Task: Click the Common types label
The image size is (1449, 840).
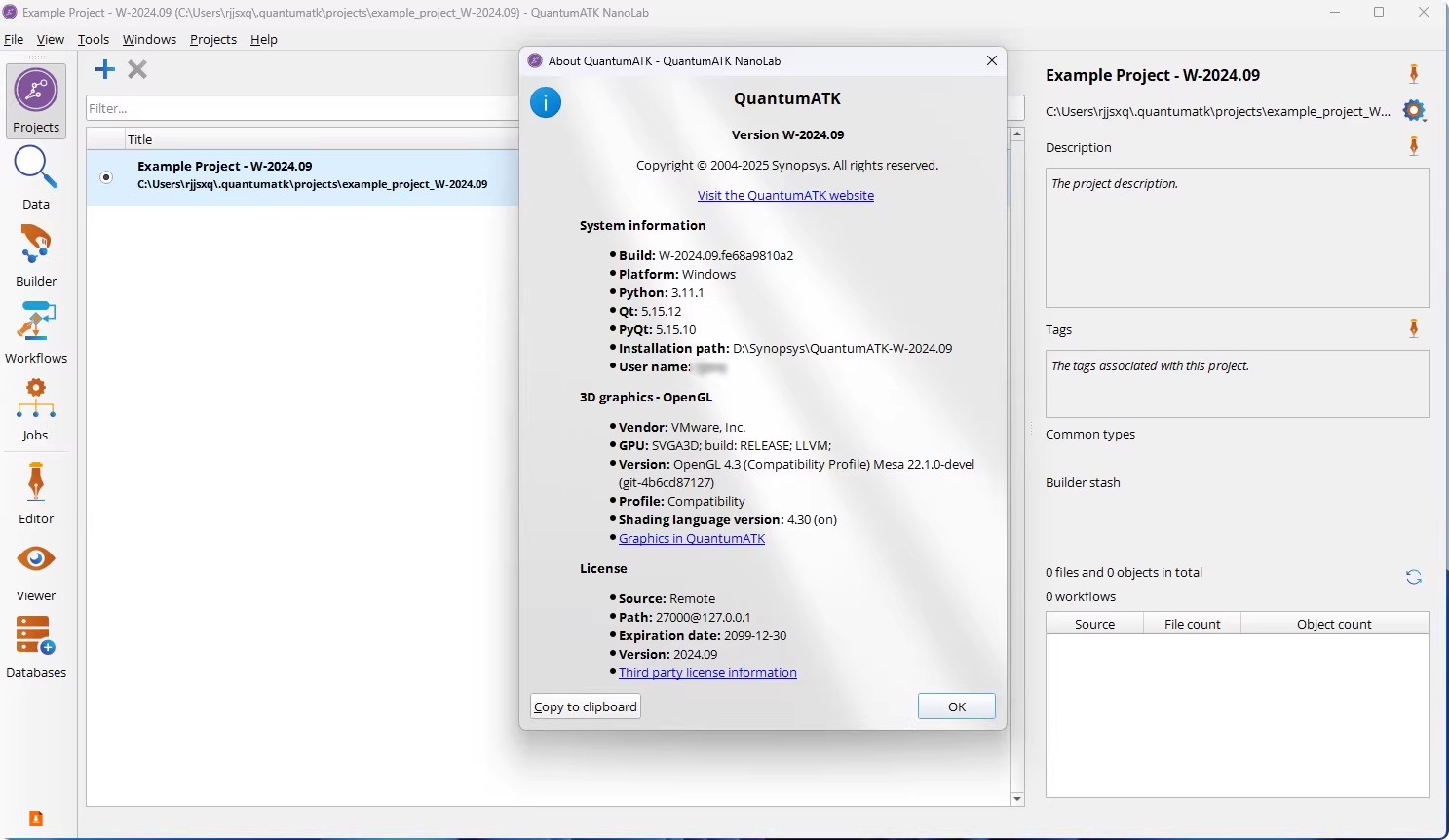Action: [1090, 434]
